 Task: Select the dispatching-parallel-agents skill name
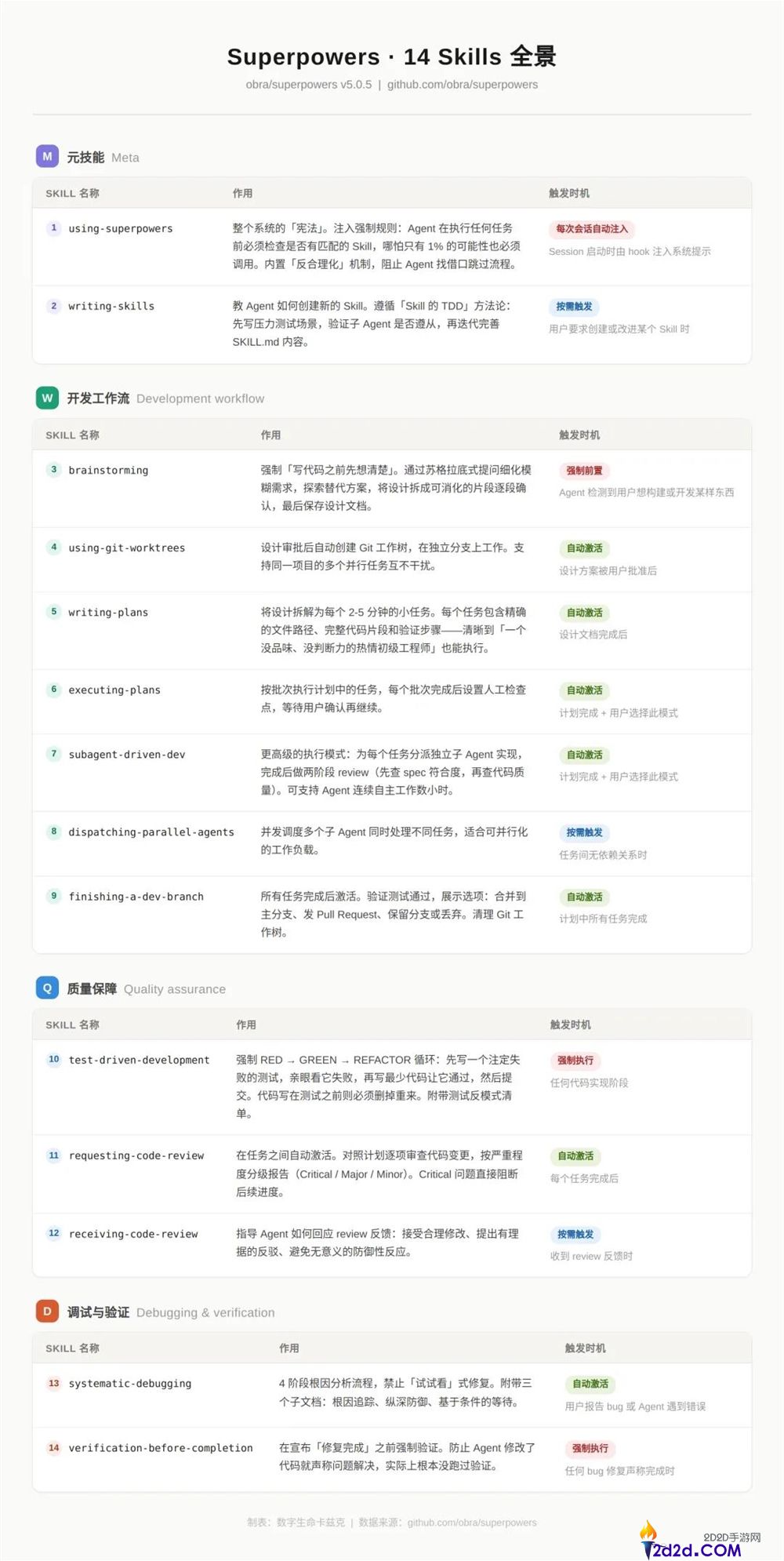pyautogui.click(x=151, y=831)
